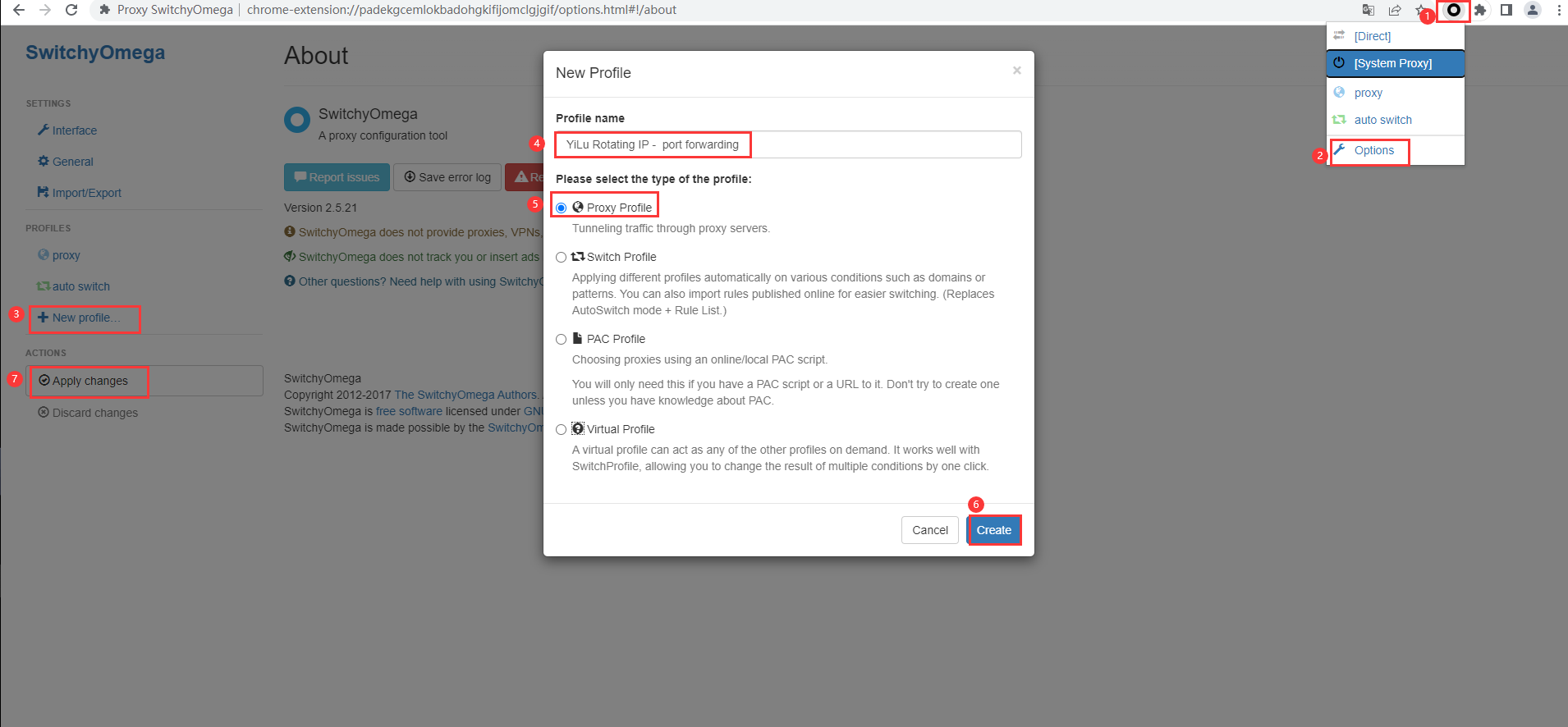Click New profile... in the sidebar
The image size is (1568, 727).
pyautogui.click(x=79, y=318)
